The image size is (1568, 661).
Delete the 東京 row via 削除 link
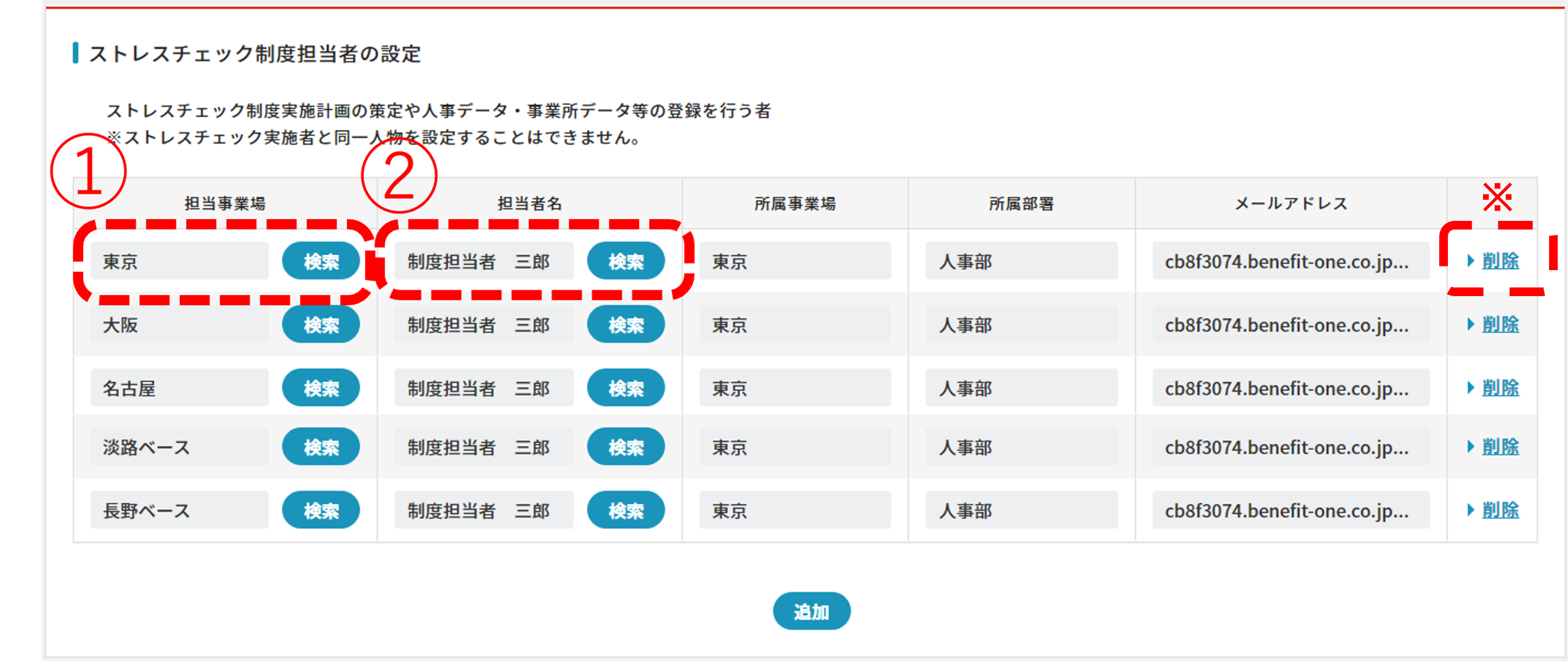coord(1500,261)
